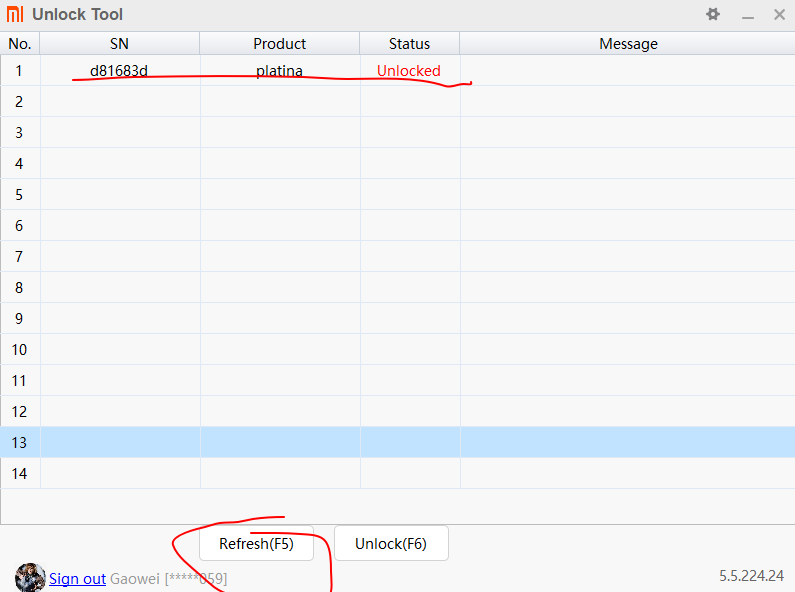Image resolution: width=795 pixels, height=592 pixels.
Task: Select serial number d81683d
Action: pos(119,70)
